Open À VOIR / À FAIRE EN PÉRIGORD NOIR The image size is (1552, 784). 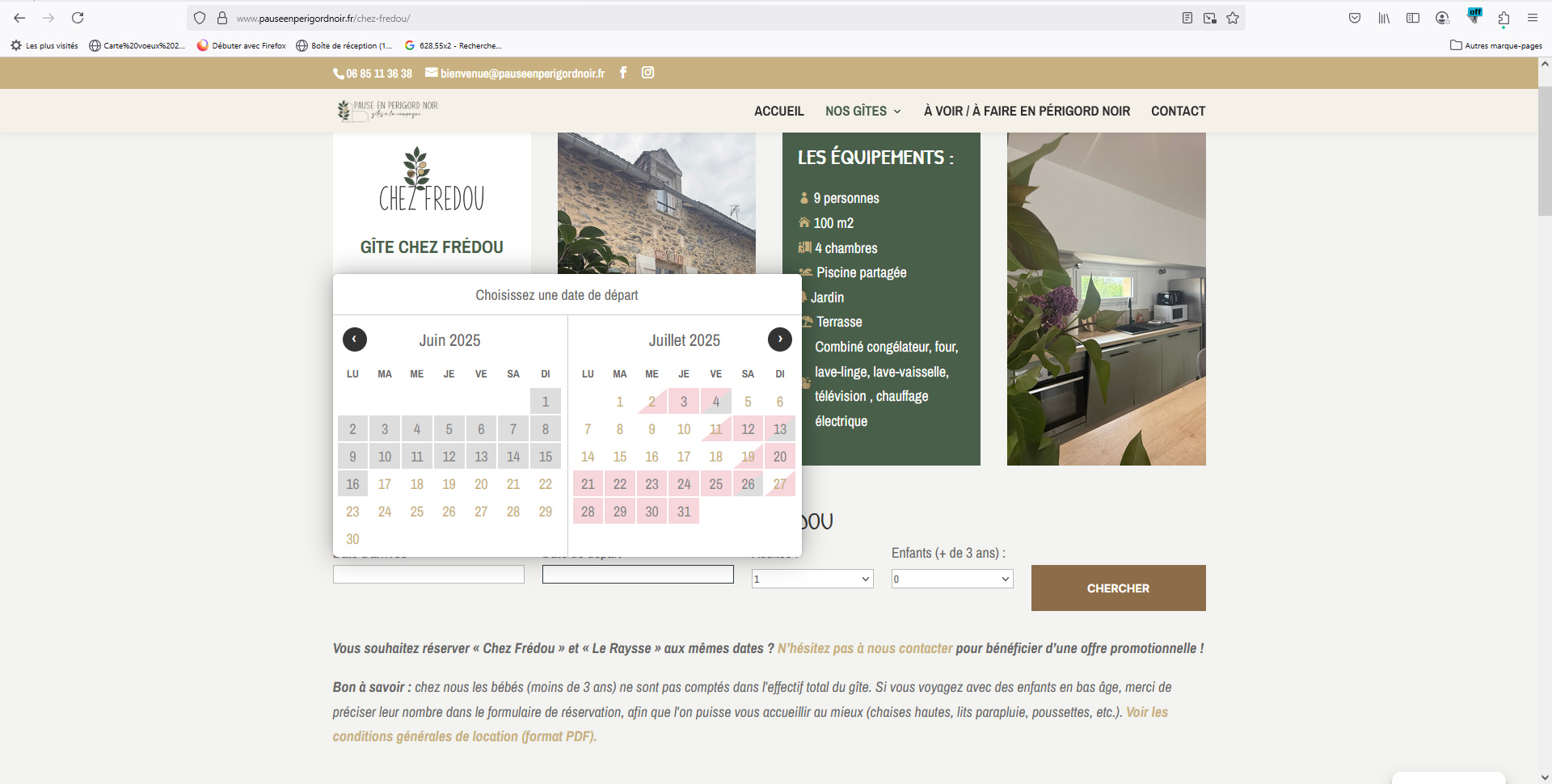pyautogui.click(x=1027, y=111)
